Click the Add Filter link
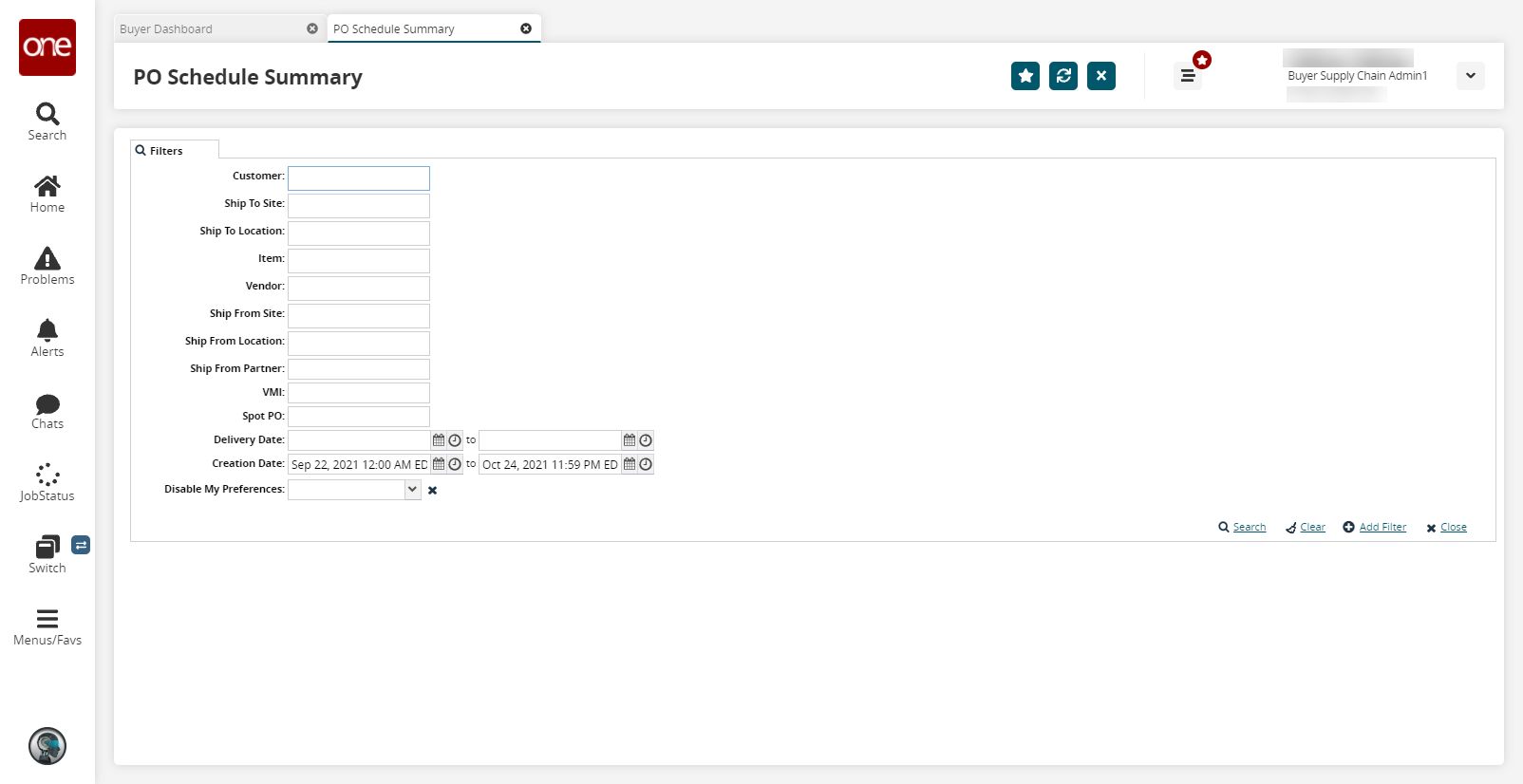Image resolution: width=1523 pixels, height=784 pixels. pyautogui.click(x=1382, y=528)
